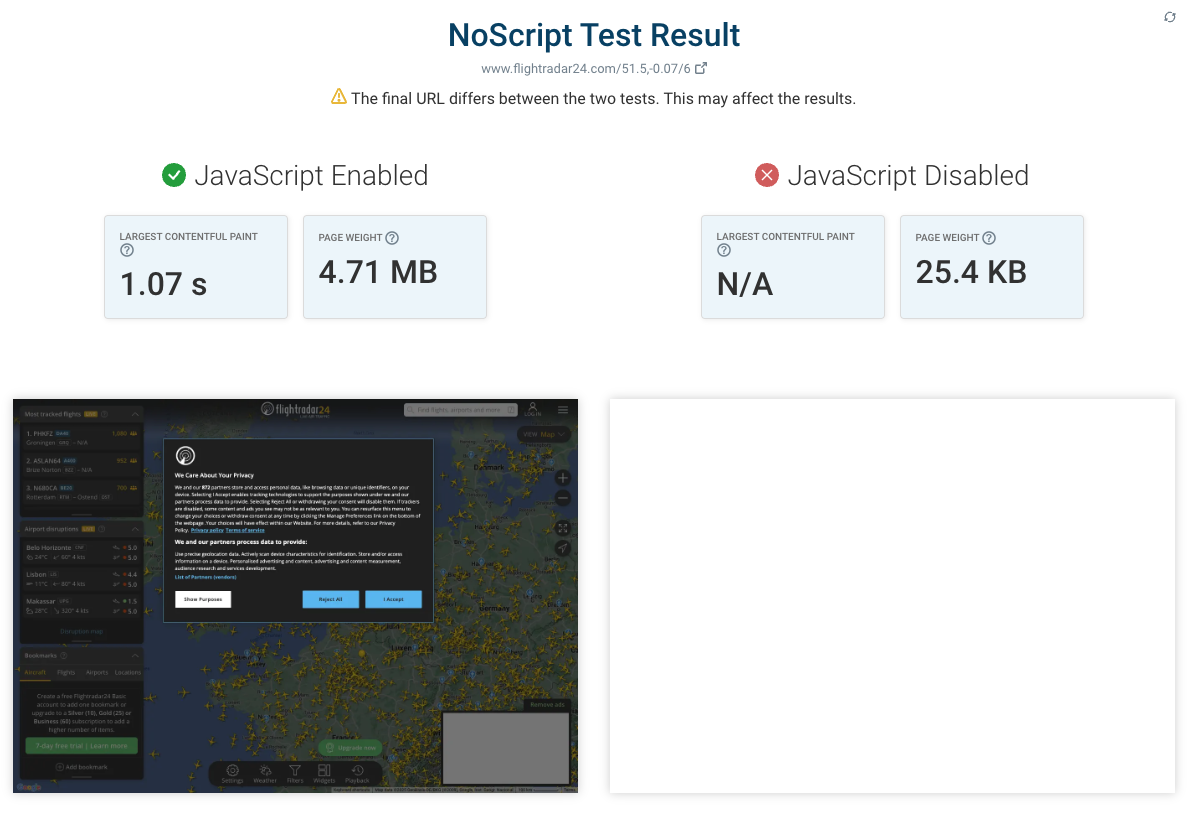1189x816 pixels.
Task: Open the Widgets panel icon
Action: point(324,770)
